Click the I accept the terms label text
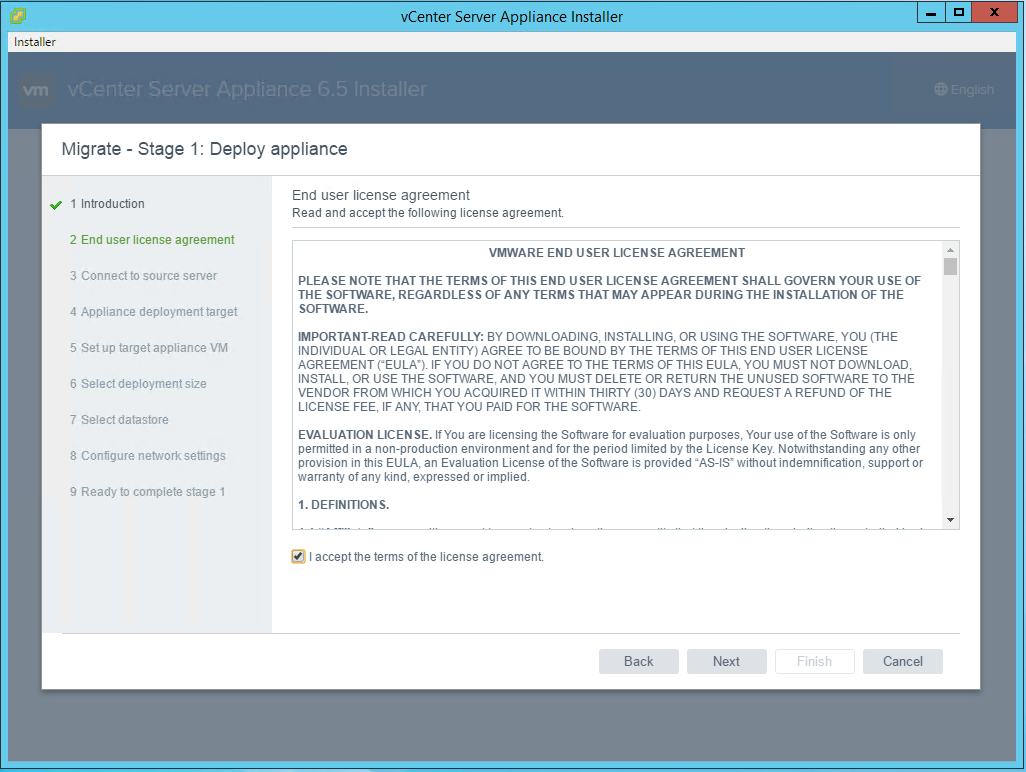 point(426,557)
